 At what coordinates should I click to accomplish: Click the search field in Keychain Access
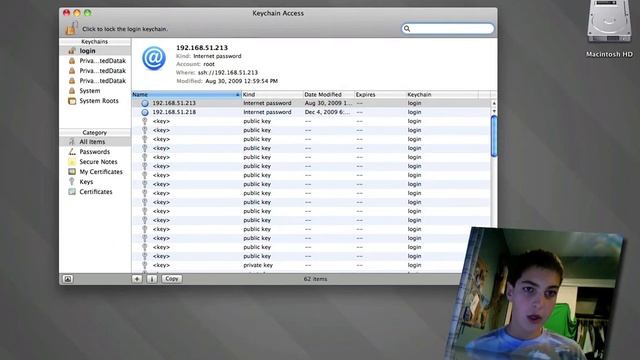coord(448,29)
